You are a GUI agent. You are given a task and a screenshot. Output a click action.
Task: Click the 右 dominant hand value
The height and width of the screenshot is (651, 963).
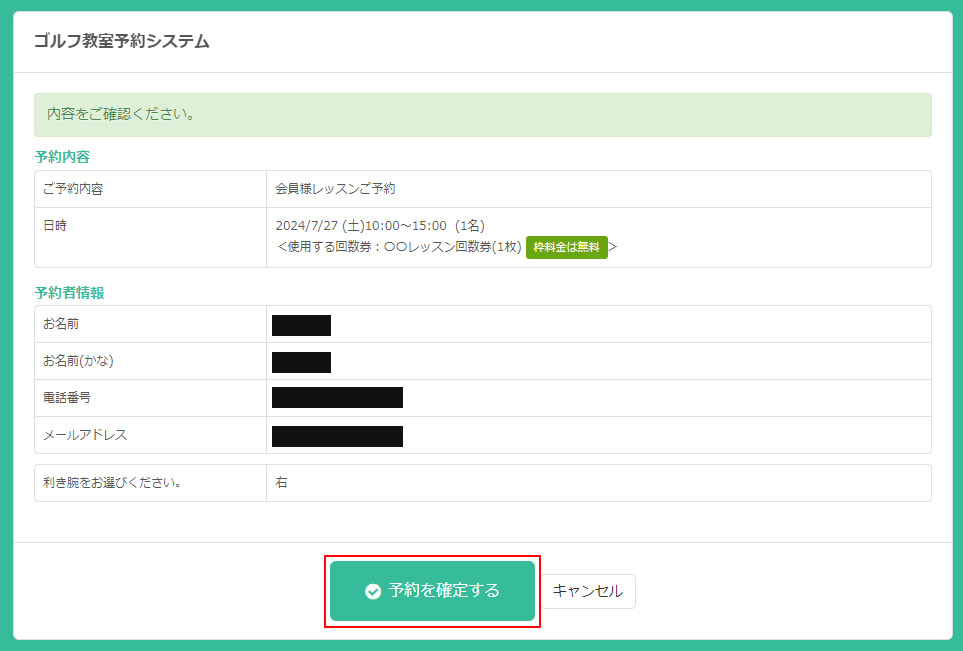click(x=282, y=482)
